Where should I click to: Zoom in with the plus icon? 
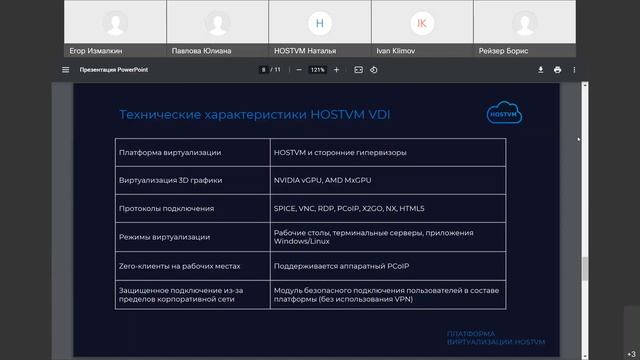coord(336,70)
